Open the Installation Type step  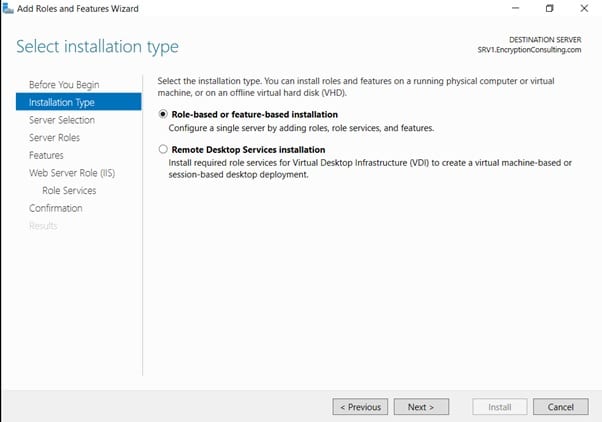tap(61, 102)
